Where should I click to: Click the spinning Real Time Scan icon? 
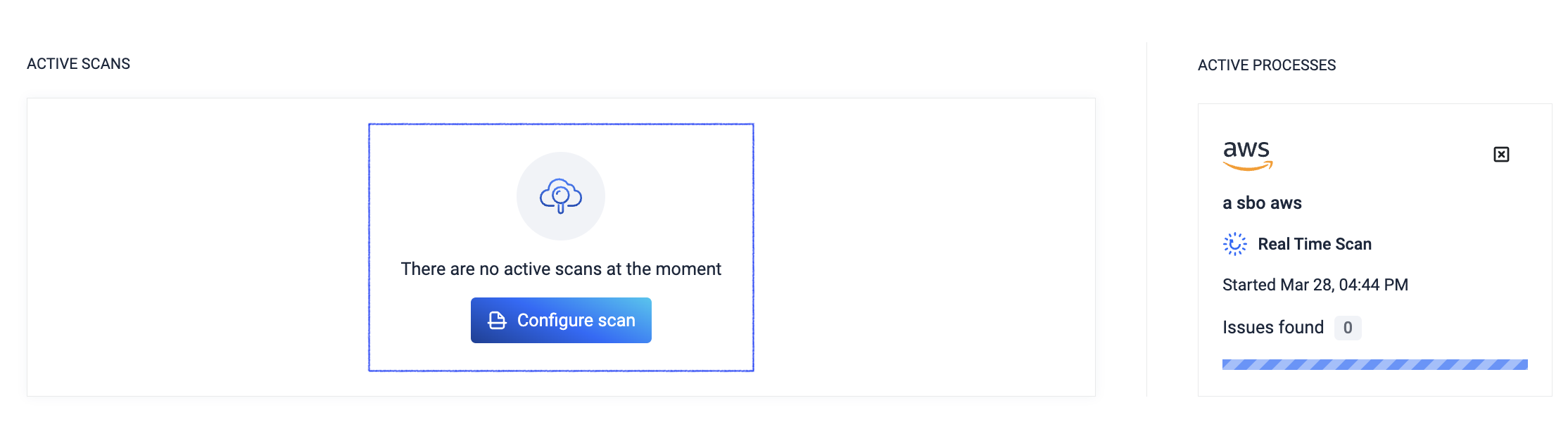pyautogui.click(x=1235, y=244)
